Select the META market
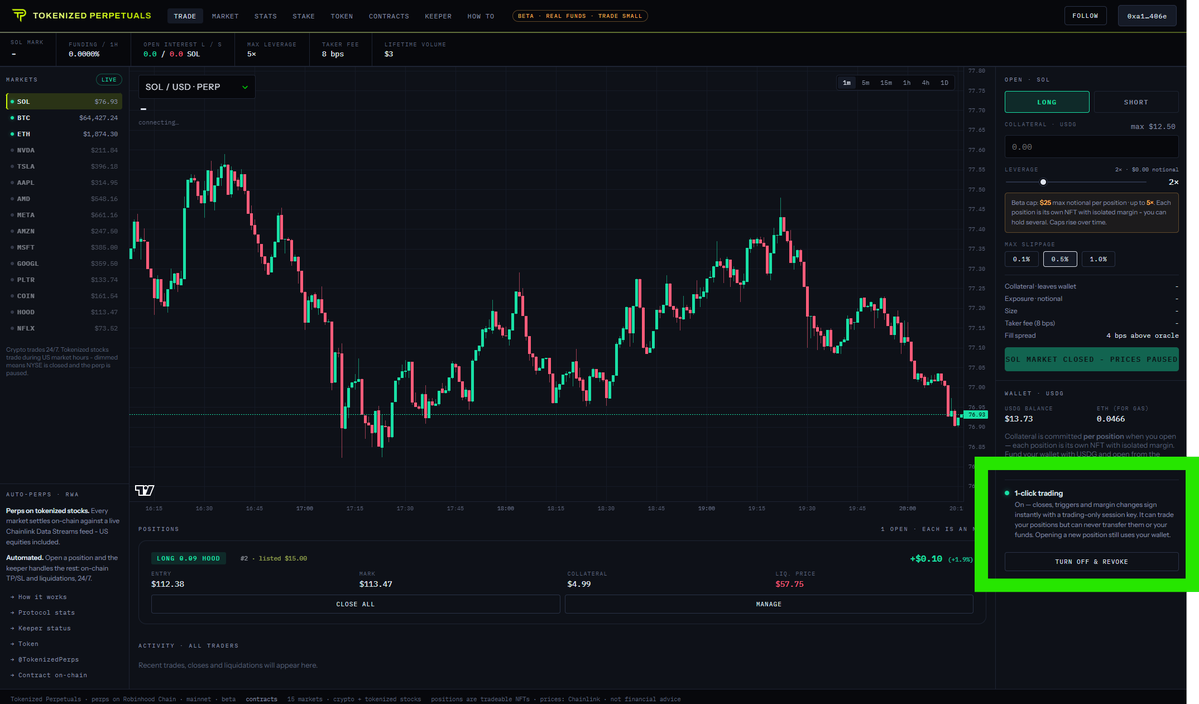1199x704 pixels. click(x=64, y=215)
